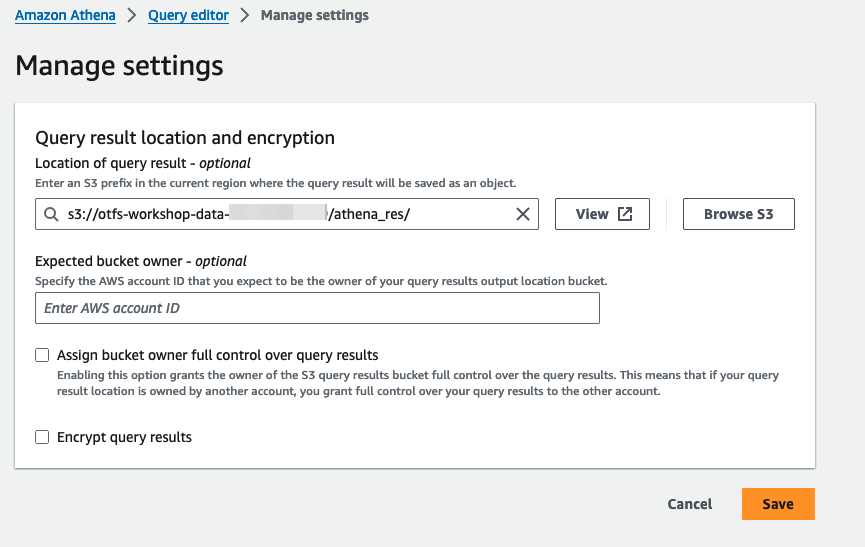Click the Manage settings breadcrumb text
The width and height of the screenshot is (865, 547).
[x=314, y=15]
